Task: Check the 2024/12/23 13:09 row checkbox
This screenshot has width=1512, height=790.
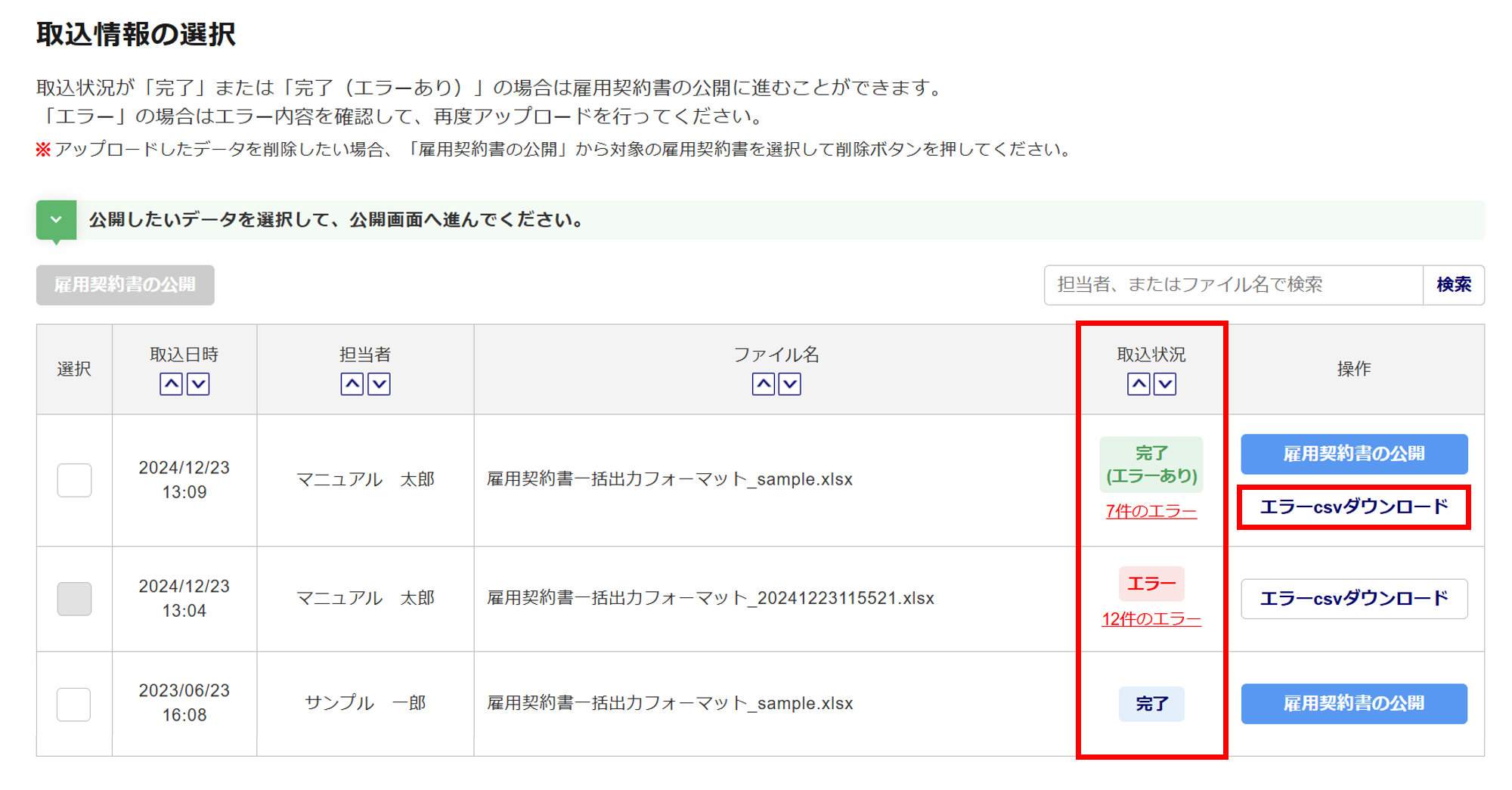Action: click(x=74, y=480)
